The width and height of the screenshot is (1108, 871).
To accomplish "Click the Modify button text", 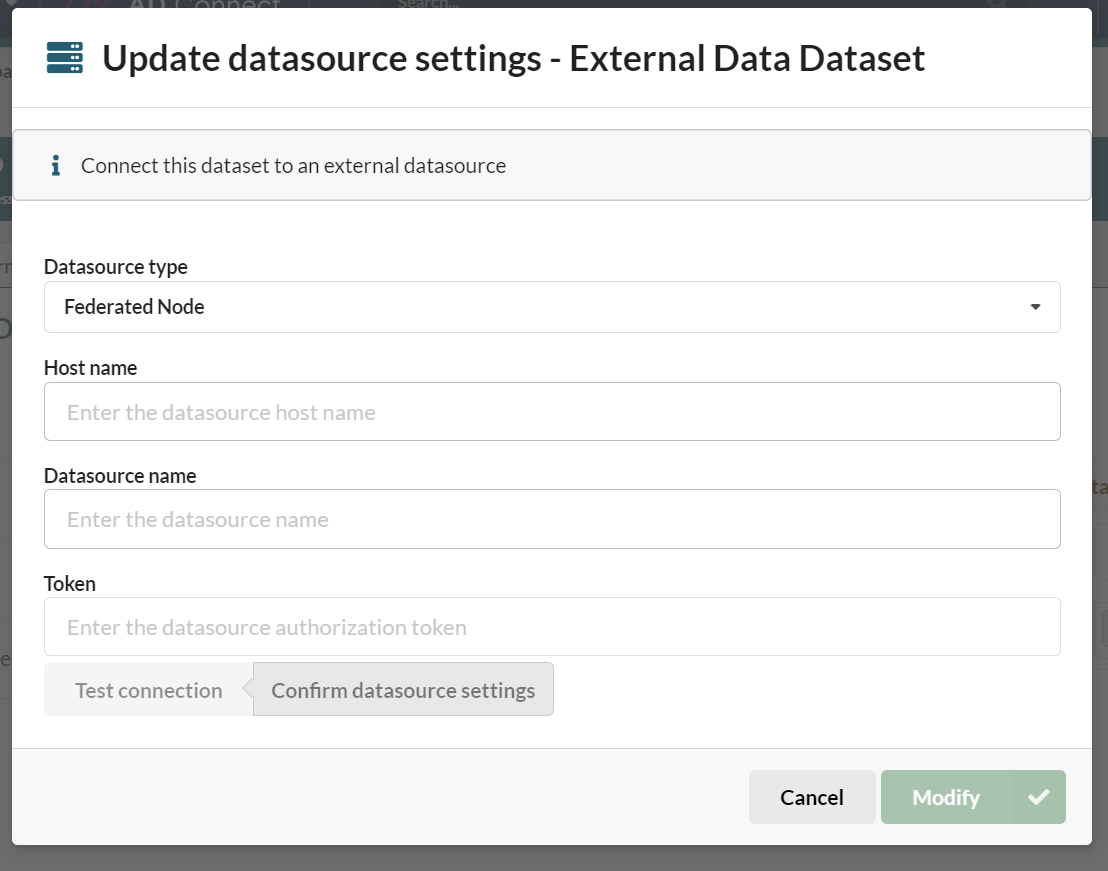I will click(x=945, y=797).
